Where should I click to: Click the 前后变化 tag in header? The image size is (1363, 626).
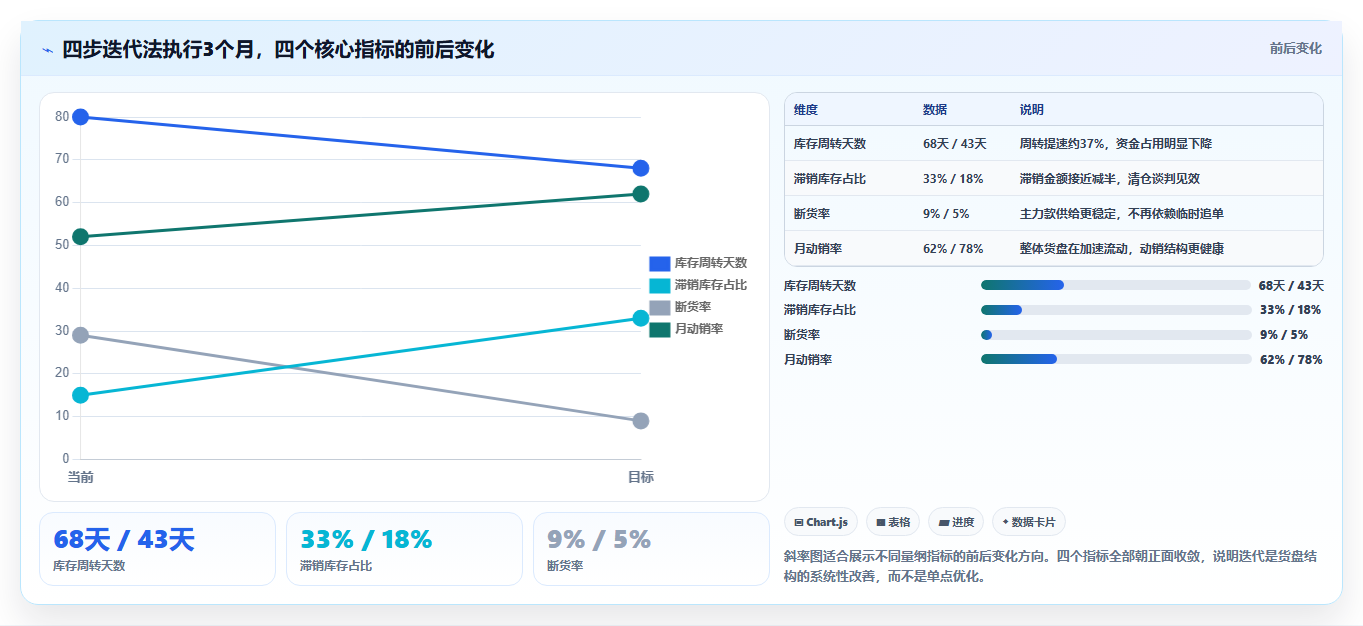click(x=1295, y=48)
